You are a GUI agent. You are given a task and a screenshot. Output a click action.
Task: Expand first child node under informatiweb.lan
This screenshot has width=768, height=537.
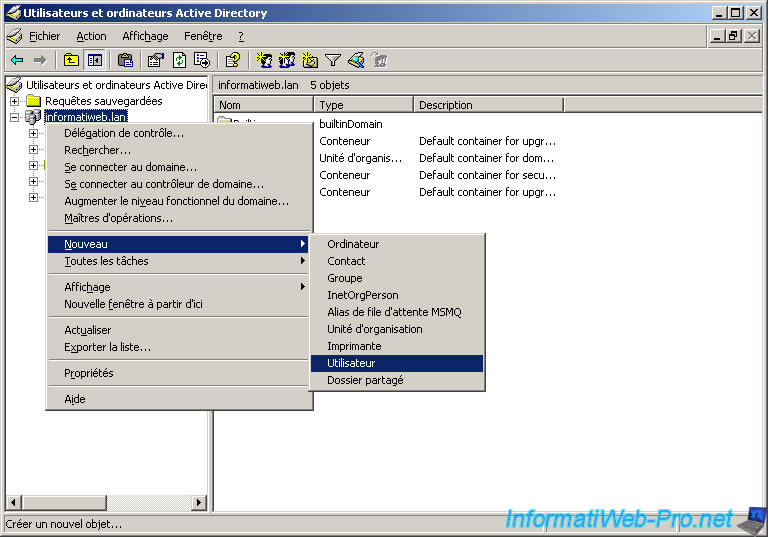pos(33,133)
